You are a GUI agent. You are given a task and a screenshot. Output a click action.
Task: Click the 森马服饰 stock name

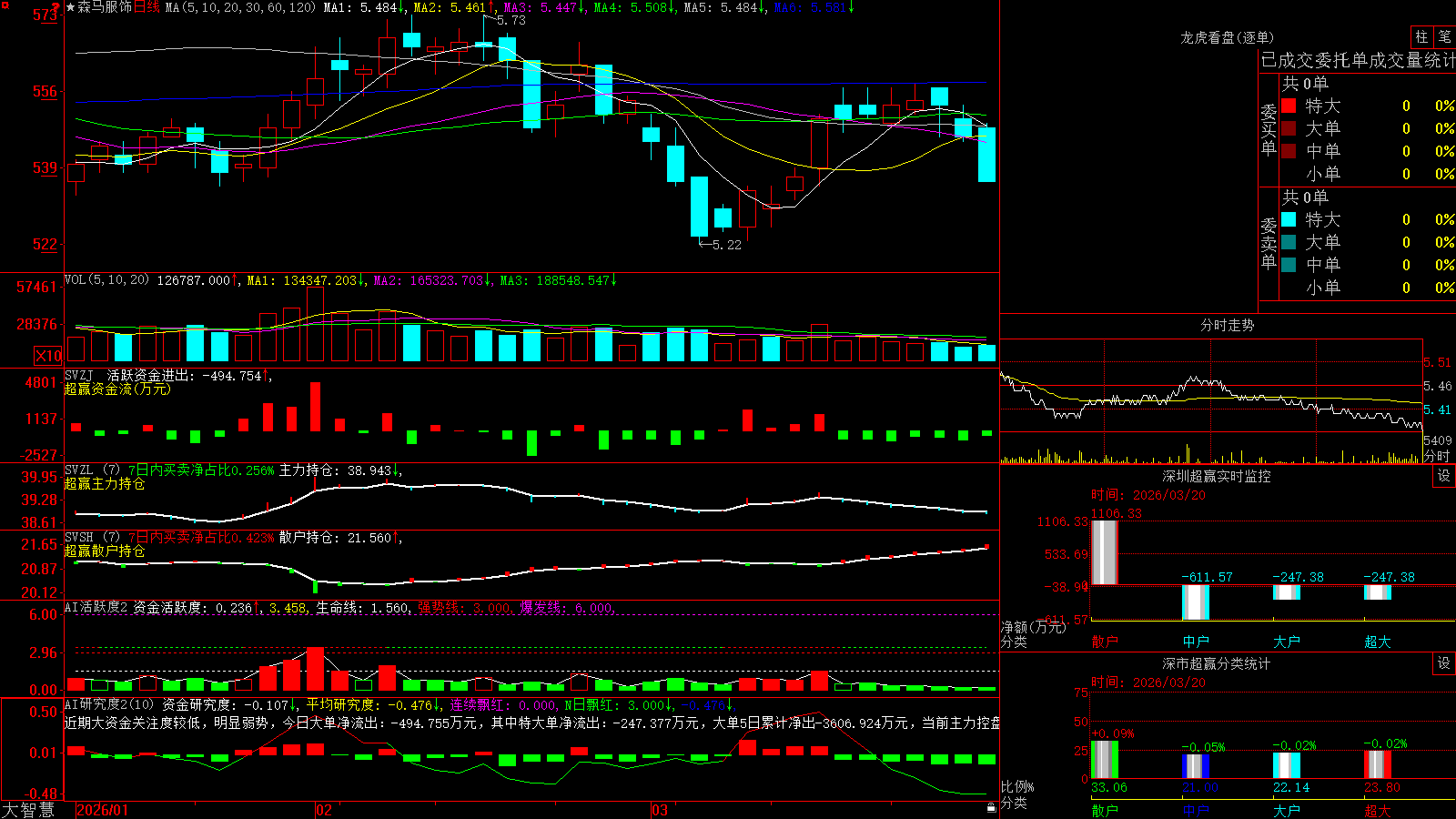click(x=105, y=7)
